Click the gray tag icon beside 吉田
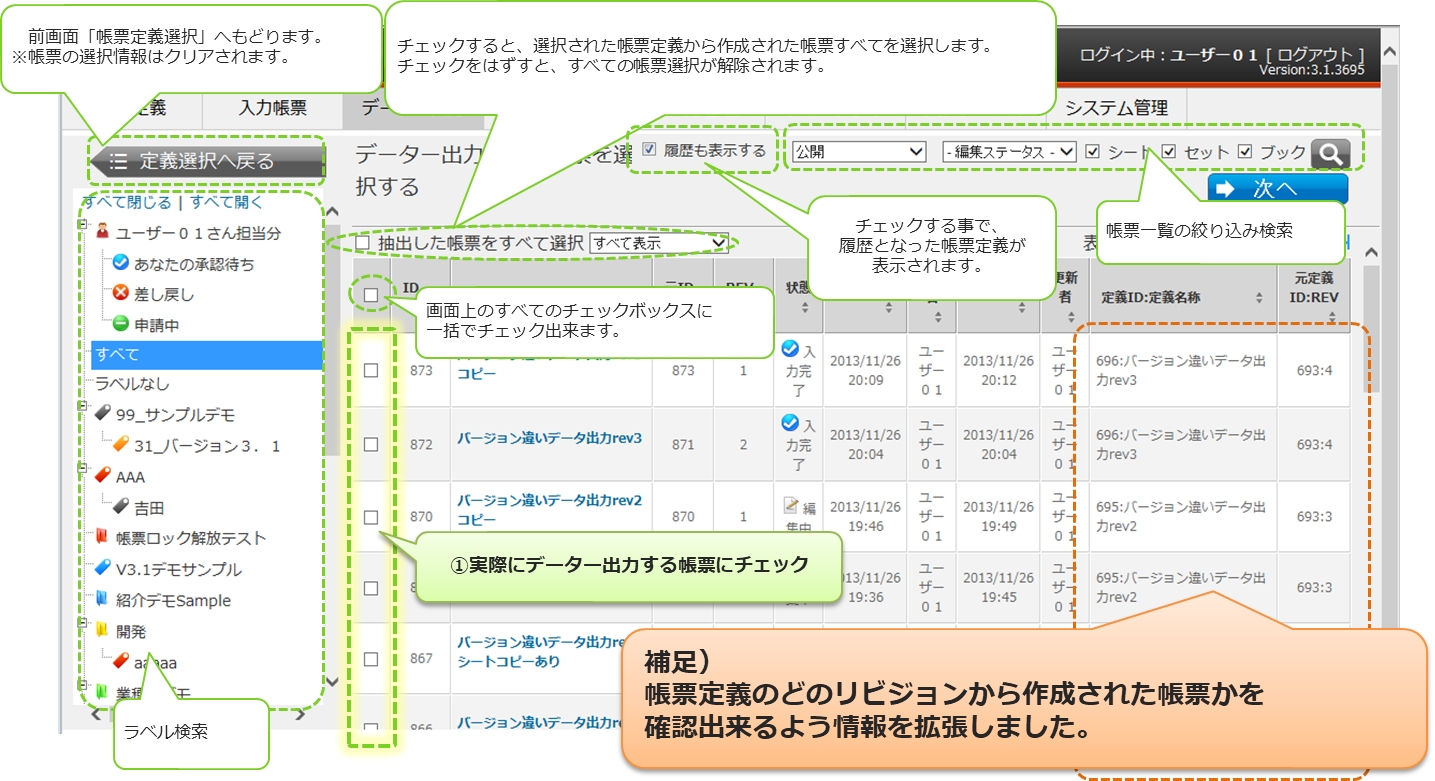Image resolution: width=1435 pixels, height=781 pixels. (121, 507)
